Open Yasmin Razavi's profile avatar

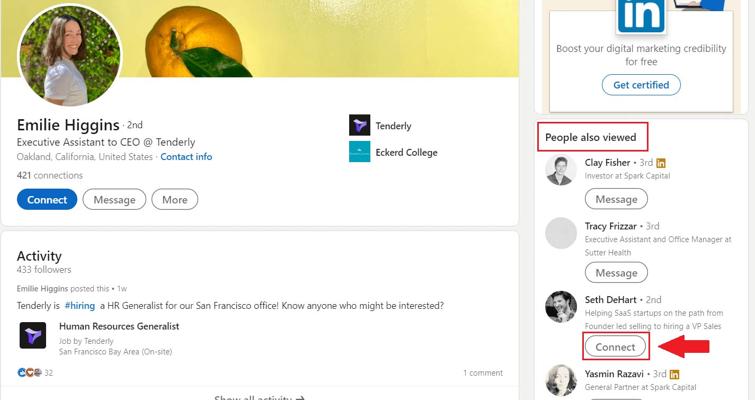561,380
